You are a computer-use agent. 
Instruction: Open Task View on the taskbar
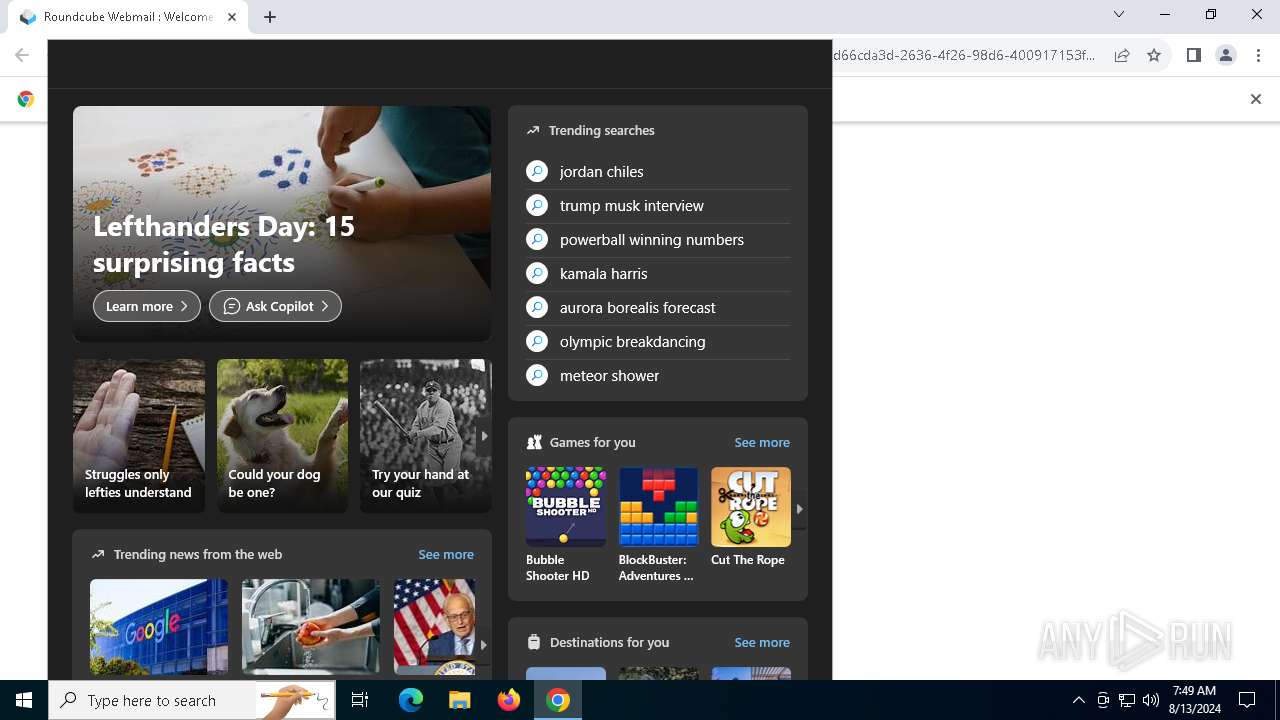coord(360,700)
